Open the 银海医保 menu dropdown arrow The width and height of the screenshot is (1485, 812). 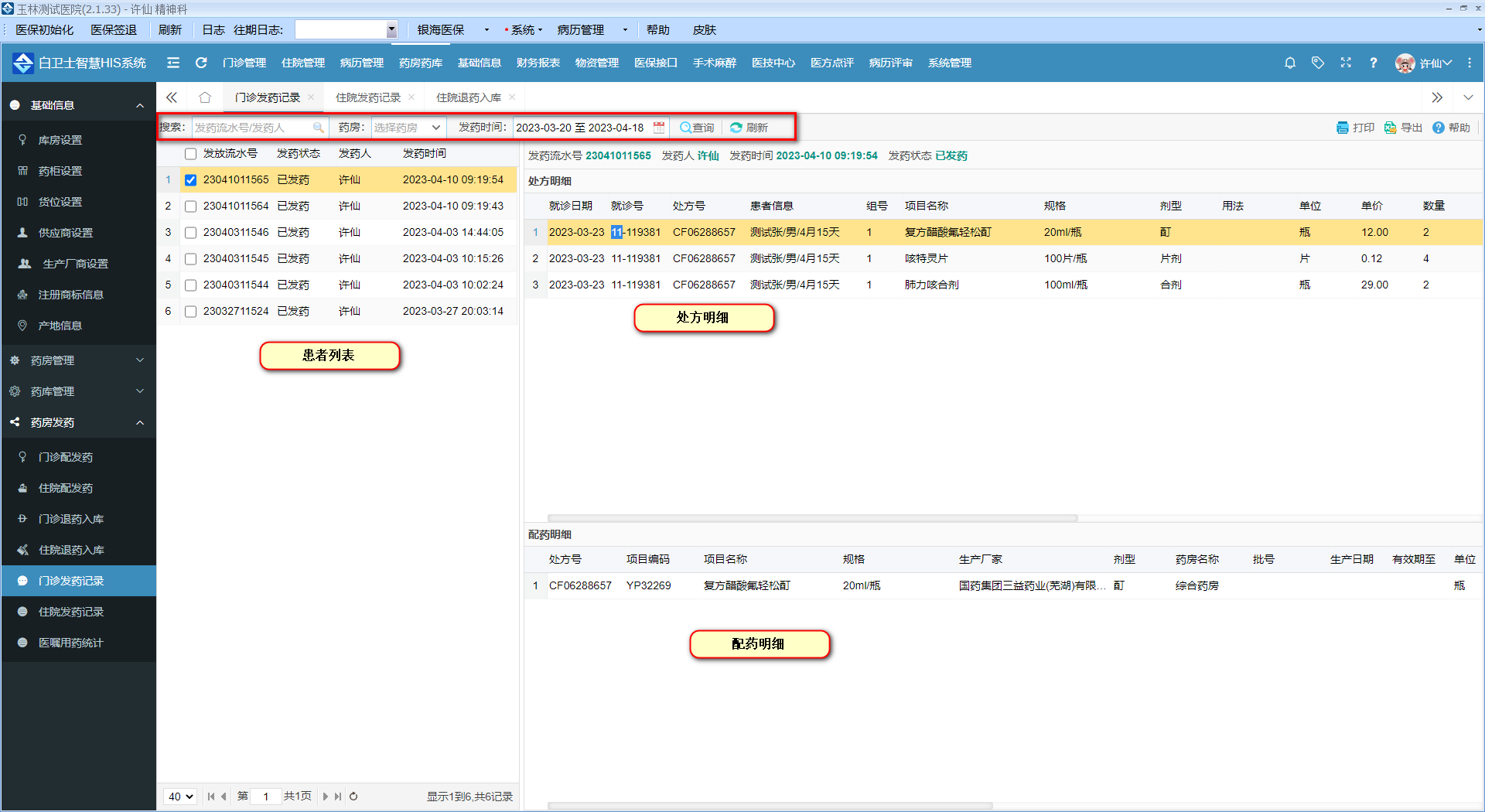tap(486, 30)
